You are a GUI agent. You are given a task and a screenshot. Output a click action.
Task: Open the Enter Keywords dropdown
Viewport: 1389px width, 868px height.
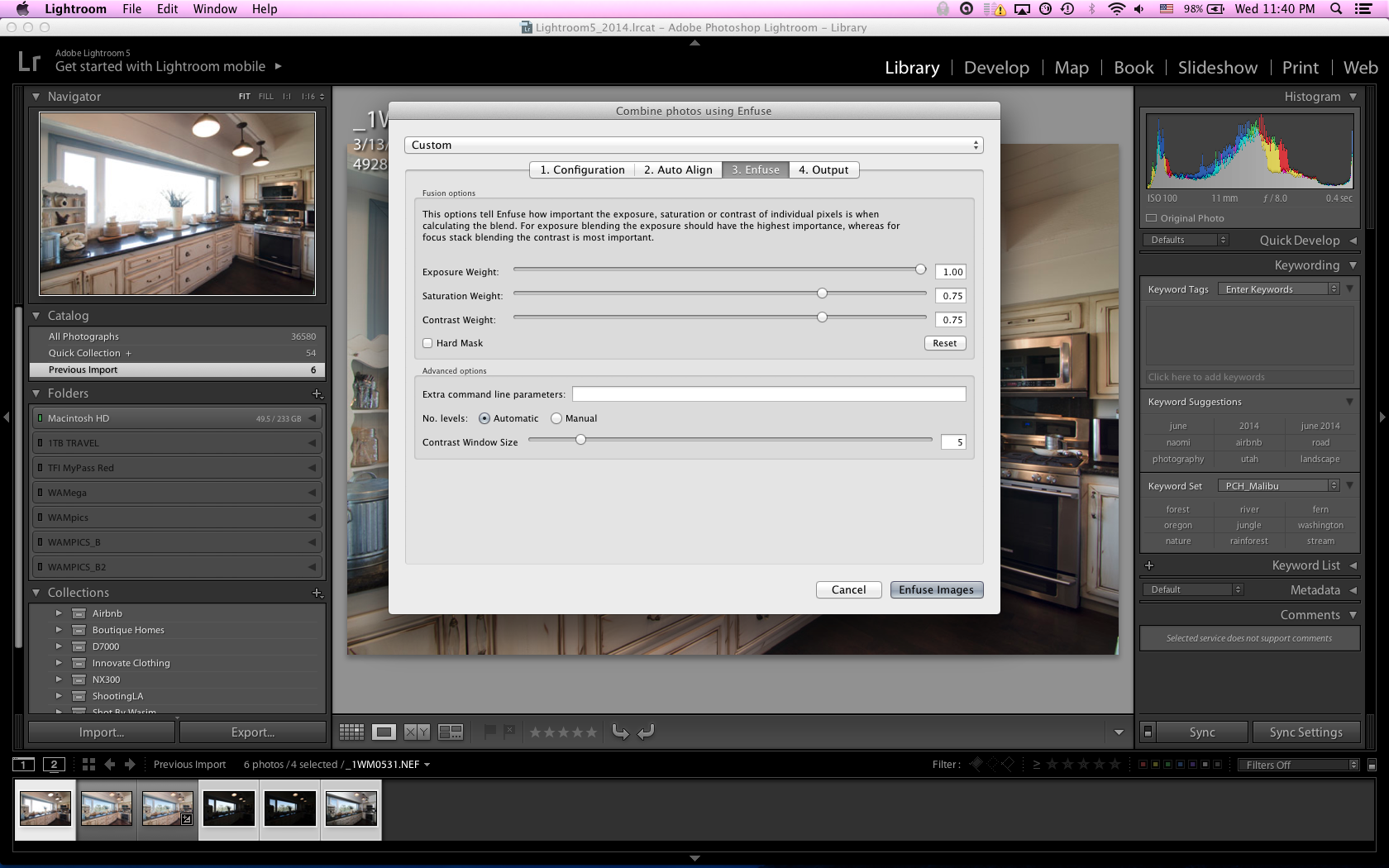pyautogui.click(x=1278, y=289)
